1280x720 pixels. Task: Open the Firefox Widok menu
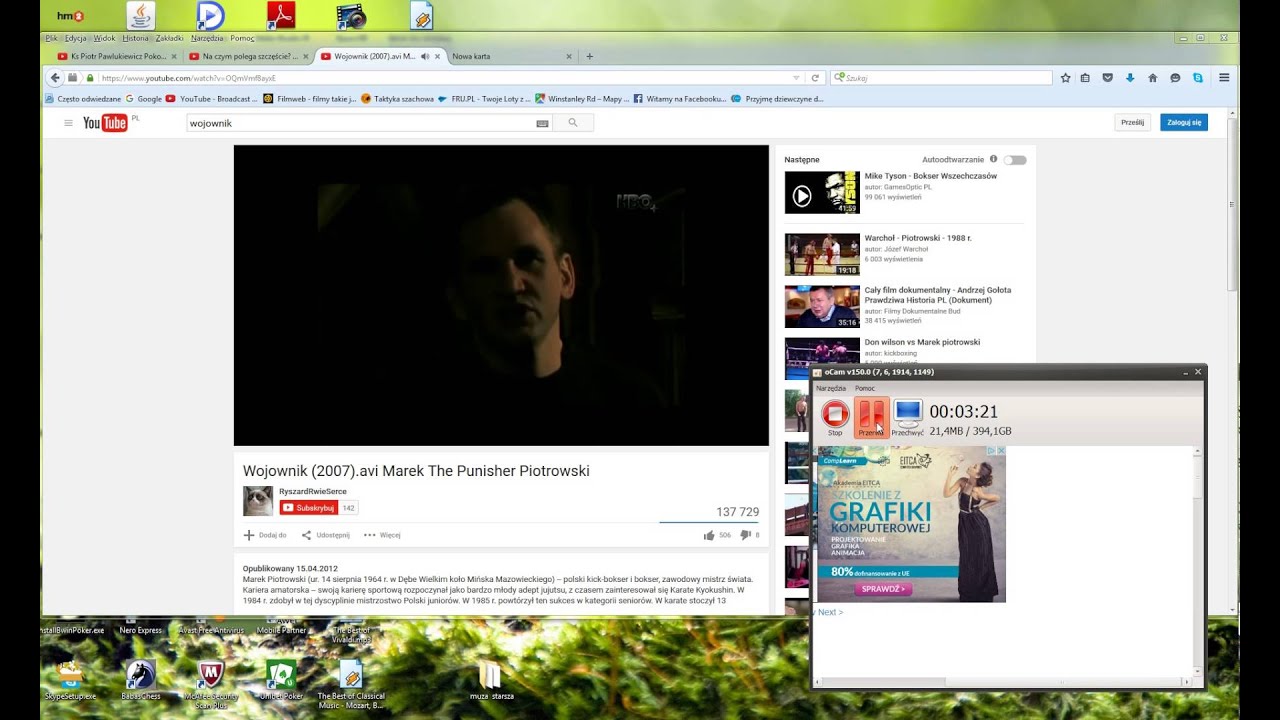pyautogui.click(x=104, y=38)
